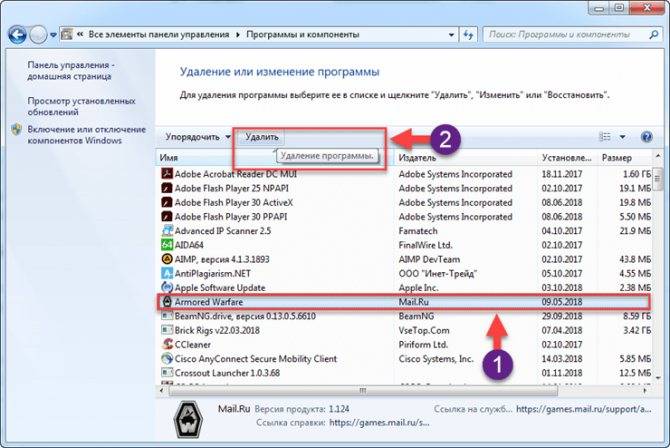Viewport: 670px width, 448px height.
Task: Click the Adobe Flash Player 30 PPAPI icon
Action: pos(167,216)
